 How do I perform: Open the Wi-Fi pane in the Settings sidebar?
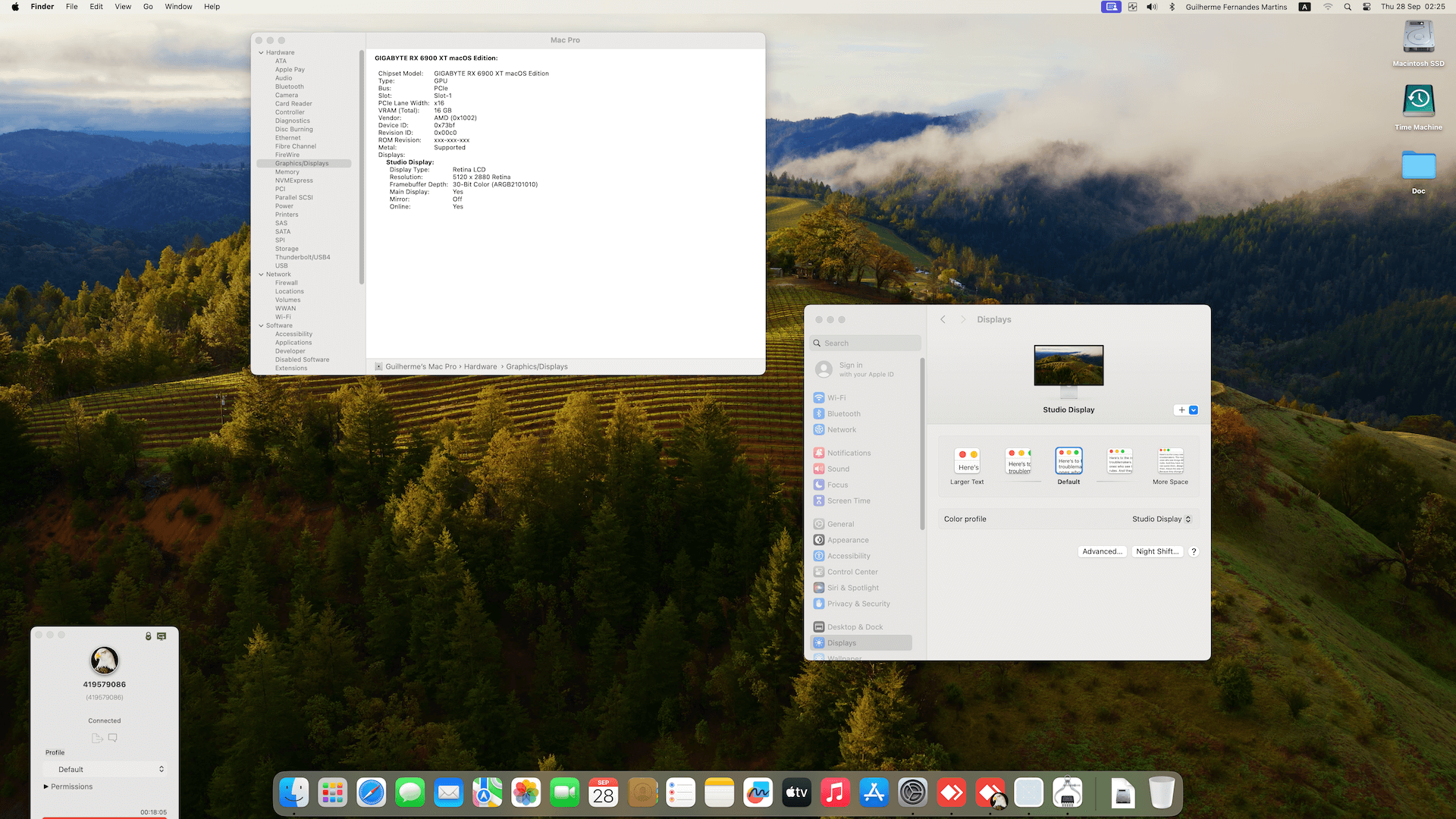[x=836, y=397]
